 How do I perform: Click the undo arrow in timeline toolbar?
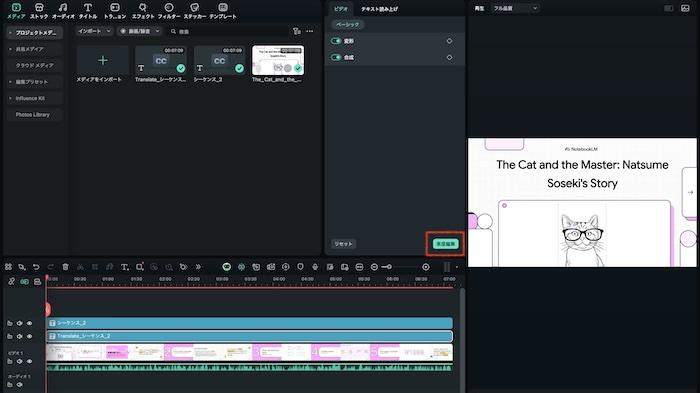click(36, 267)
